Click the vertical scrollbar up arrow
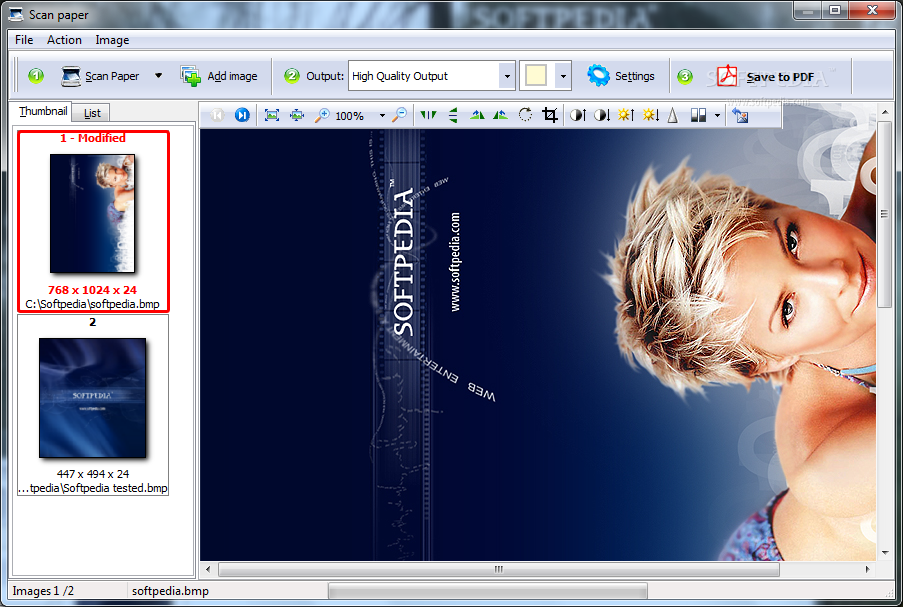The image size is (903, 607). click(885, 111)
